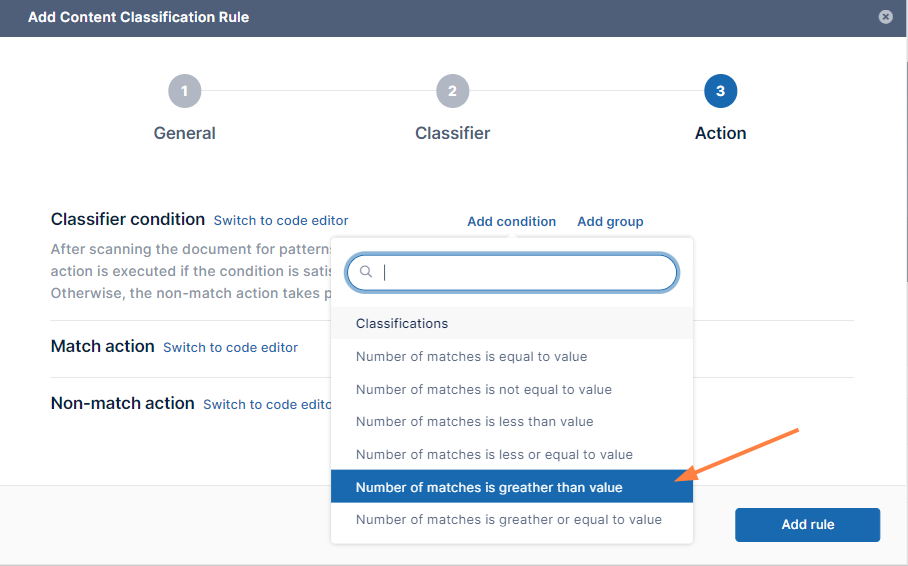
Task: Go to the General step label
Action: click(x=184, y=133)
